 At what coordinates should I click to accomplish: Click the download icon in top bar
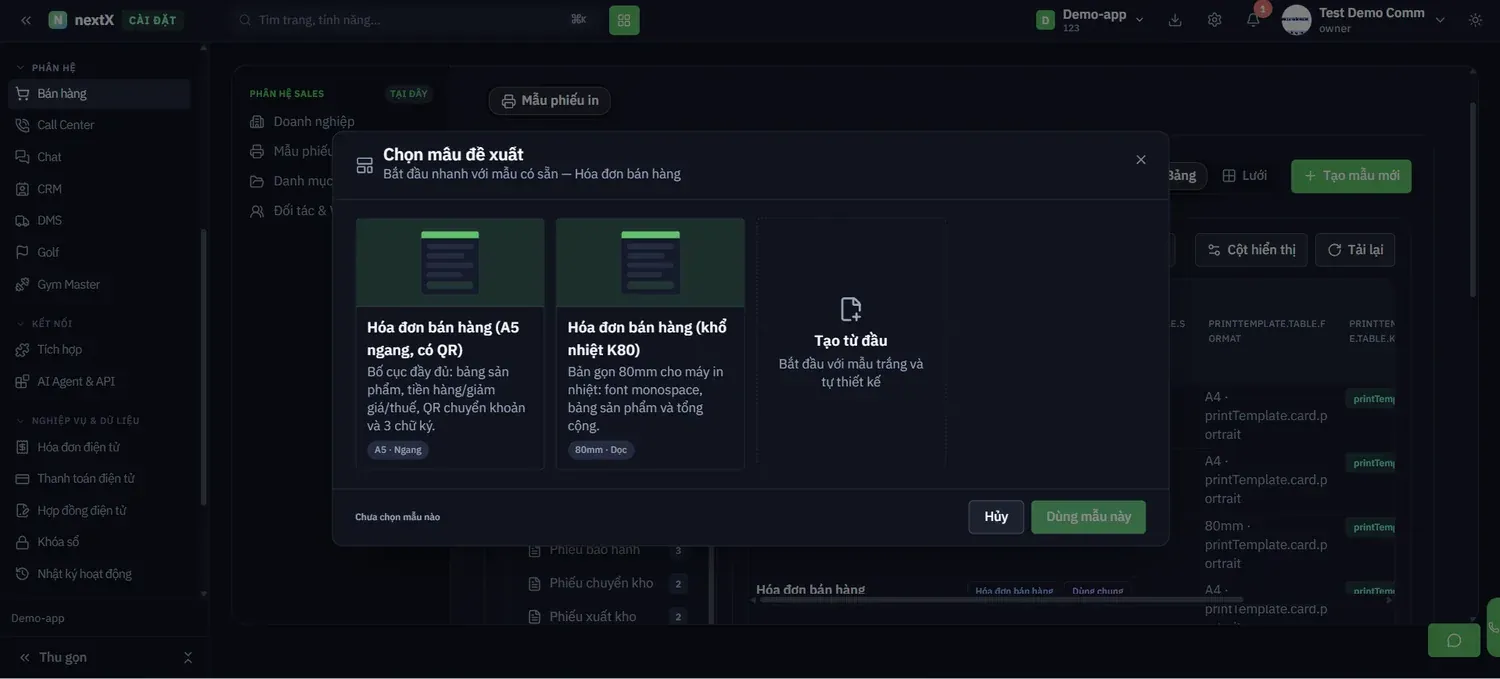tap(1175, 20)
